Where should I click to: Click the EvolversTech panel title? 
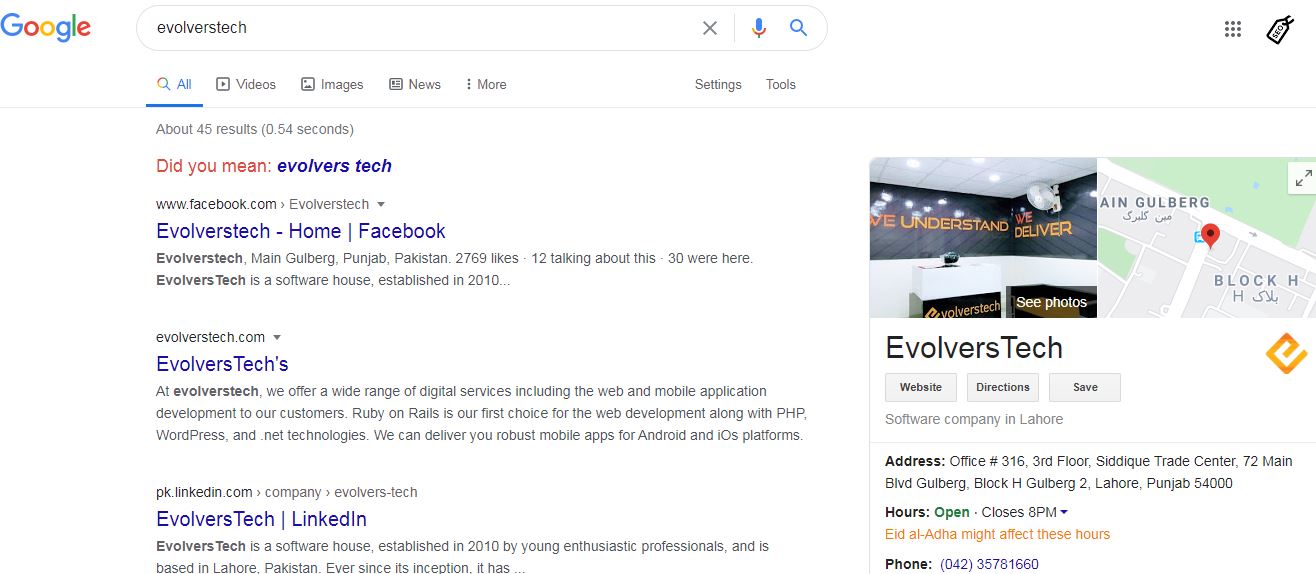[974, 347]
